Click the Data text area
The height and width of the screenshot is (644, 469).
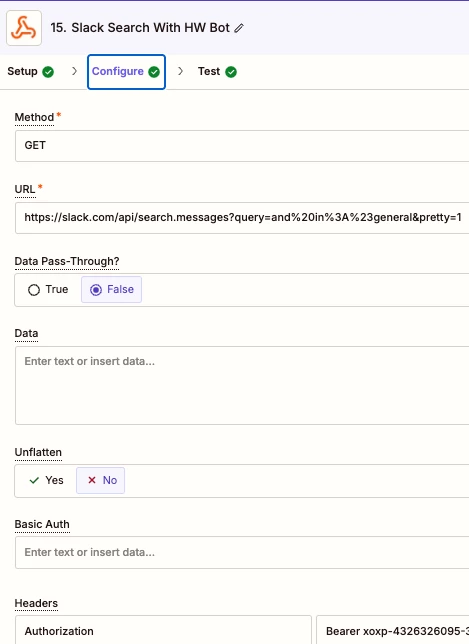(242, 385)
